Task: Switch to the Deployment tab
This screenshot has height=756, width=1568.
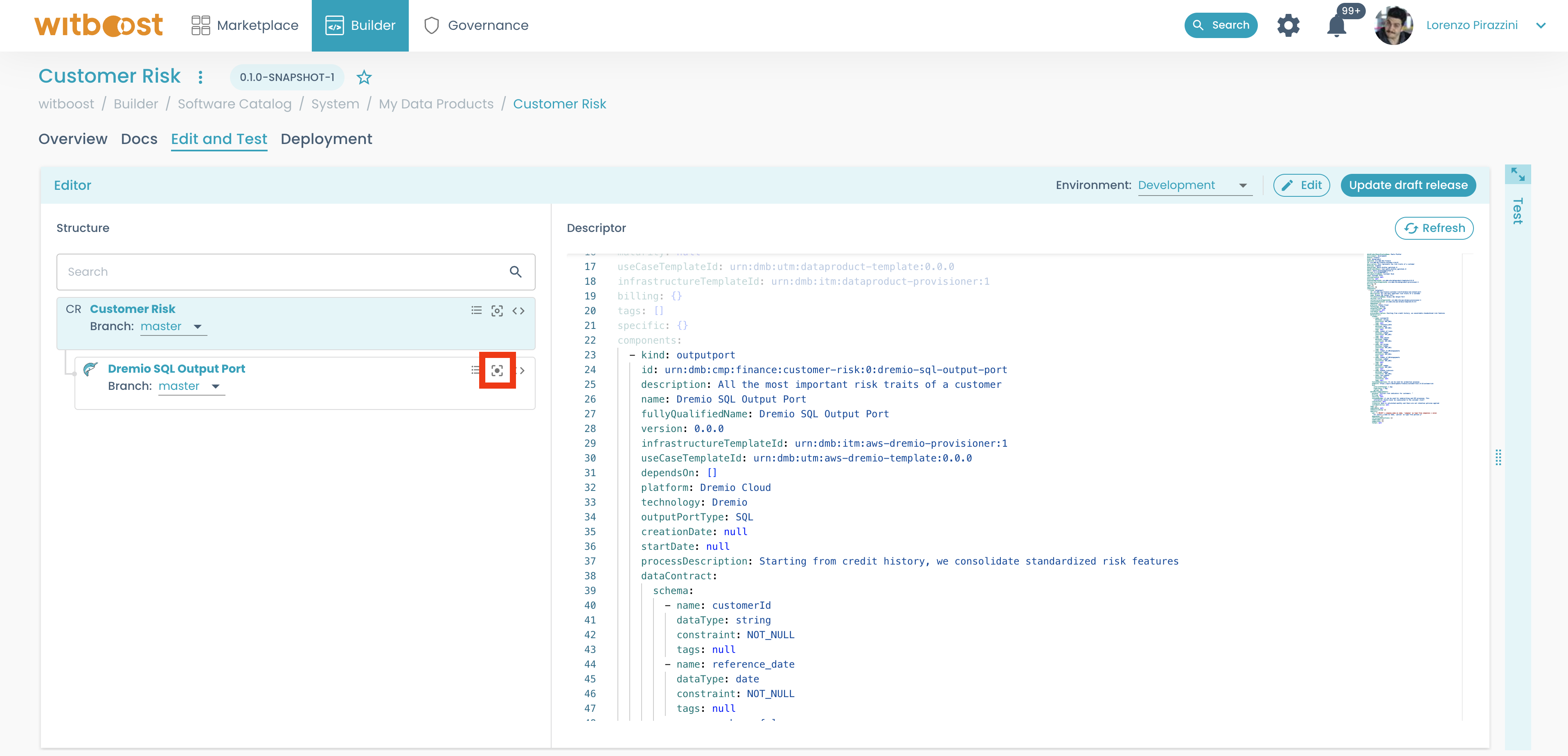Action: tap(326, 139)
